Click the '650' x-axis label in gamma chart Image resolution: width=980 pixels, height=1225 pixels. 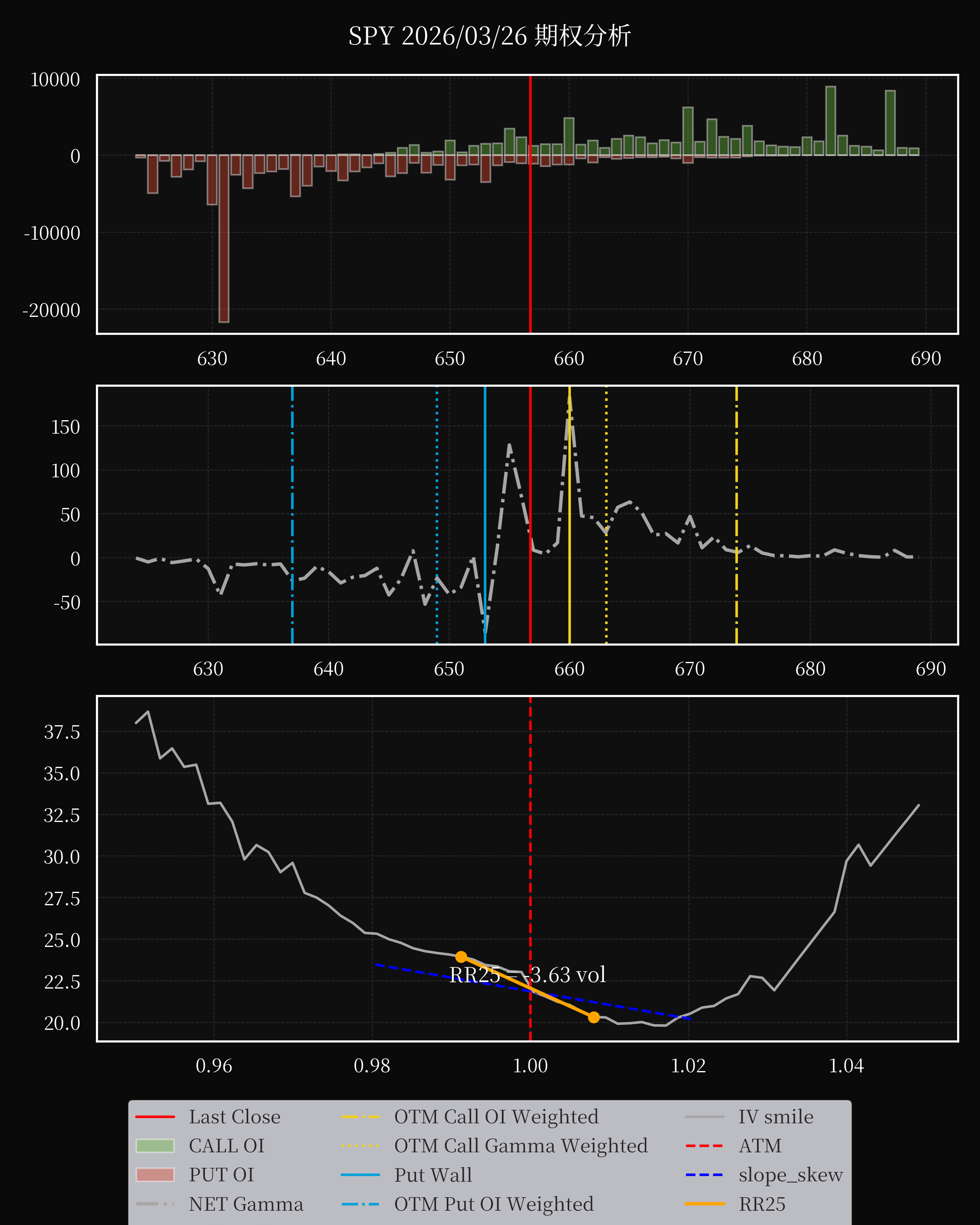click(x=449, y=669)
